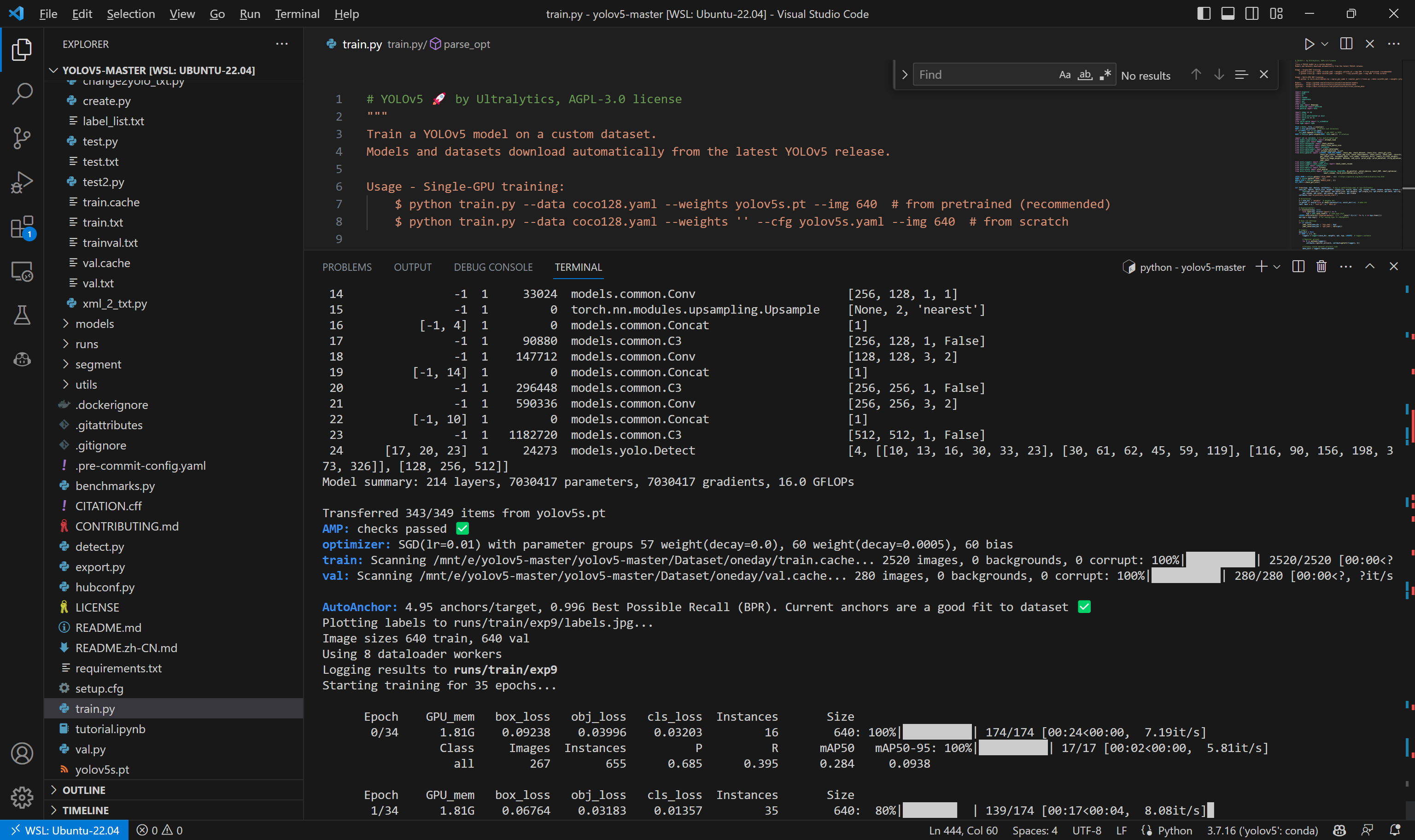Open editor More Actions ellipsis
The width and height of the screenshot is (1415, 840).
tap(1393, 44)
